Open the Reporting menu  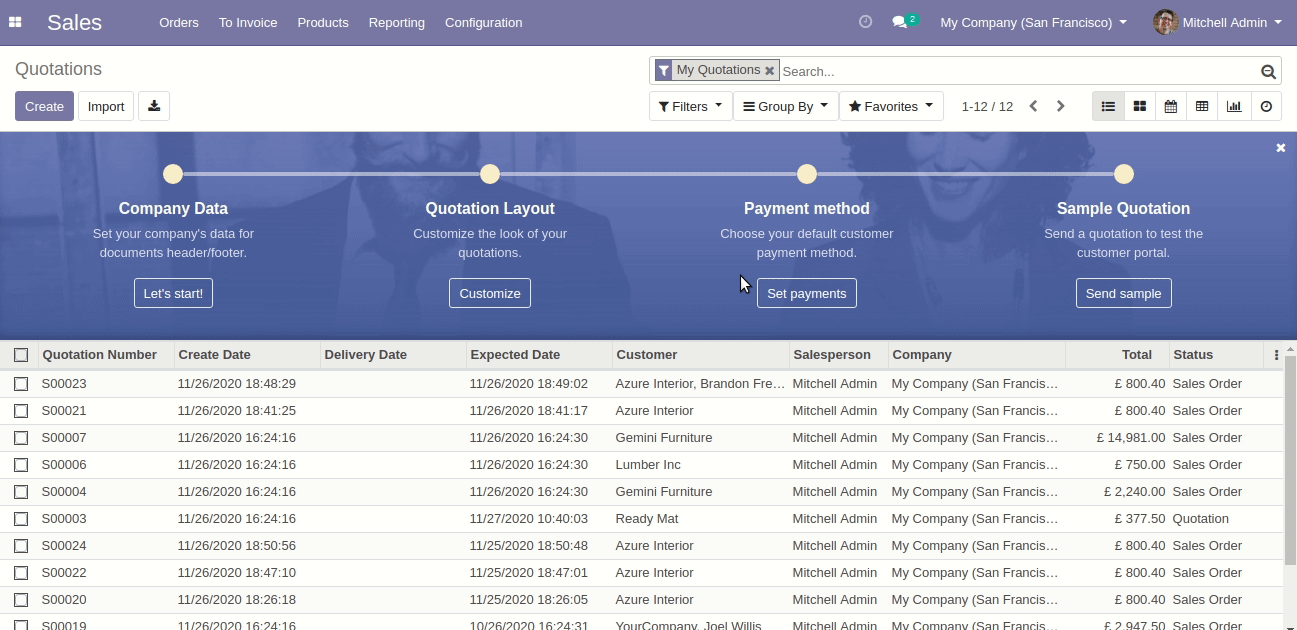tap(396, 22)
